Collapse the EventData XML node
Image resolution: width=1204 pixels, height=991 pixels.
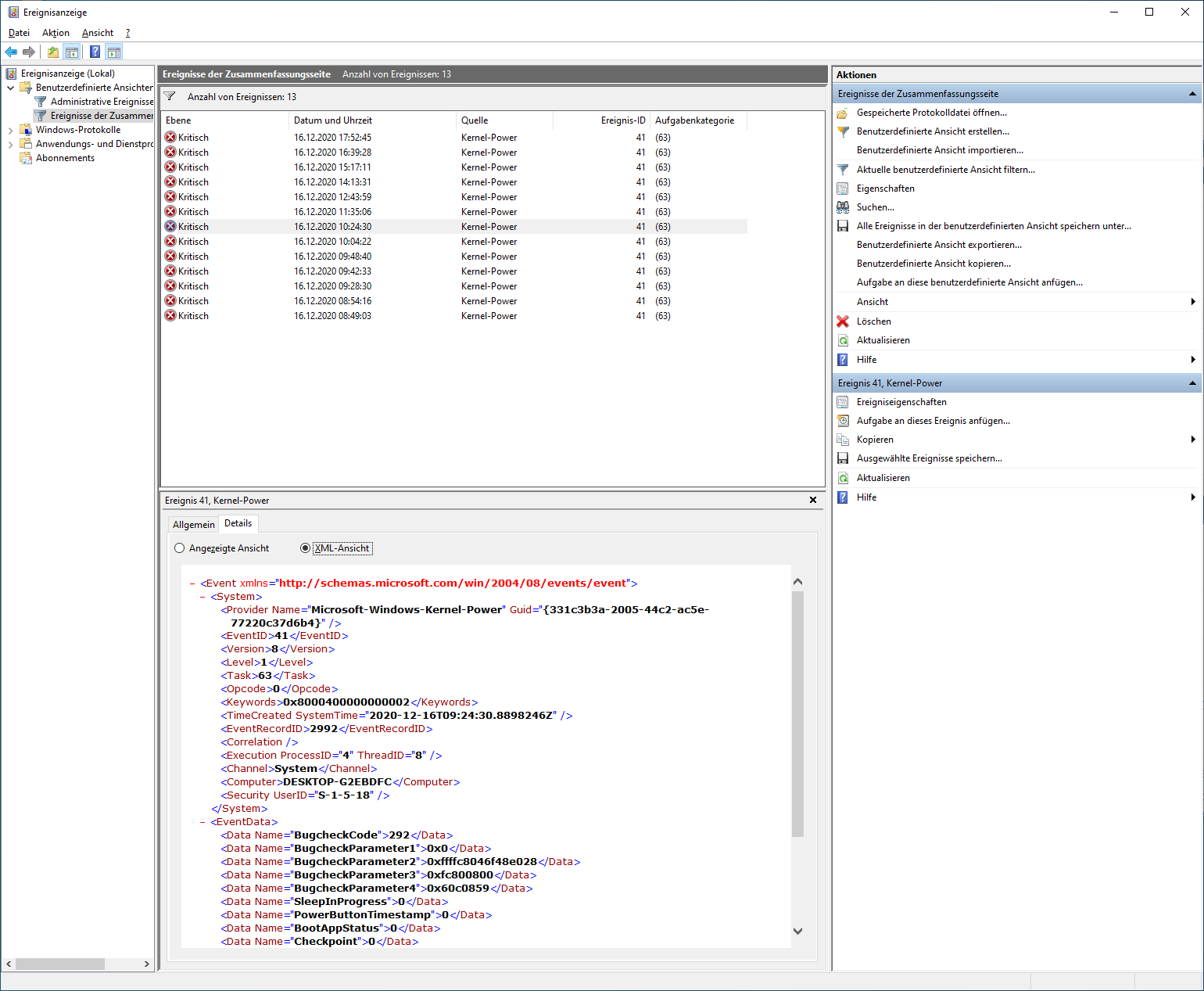coord(202,822)
